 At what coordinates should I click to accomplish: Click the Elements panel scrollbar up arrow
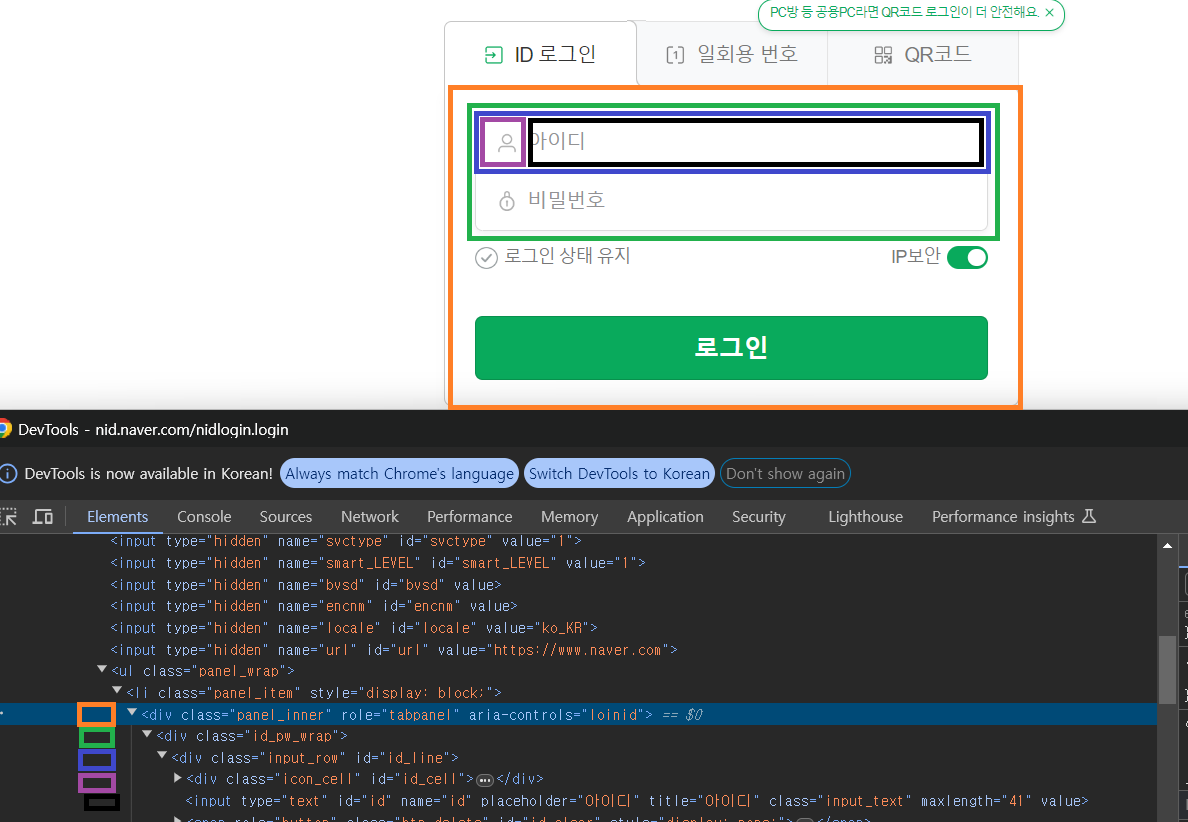[x=1168, y=545]
